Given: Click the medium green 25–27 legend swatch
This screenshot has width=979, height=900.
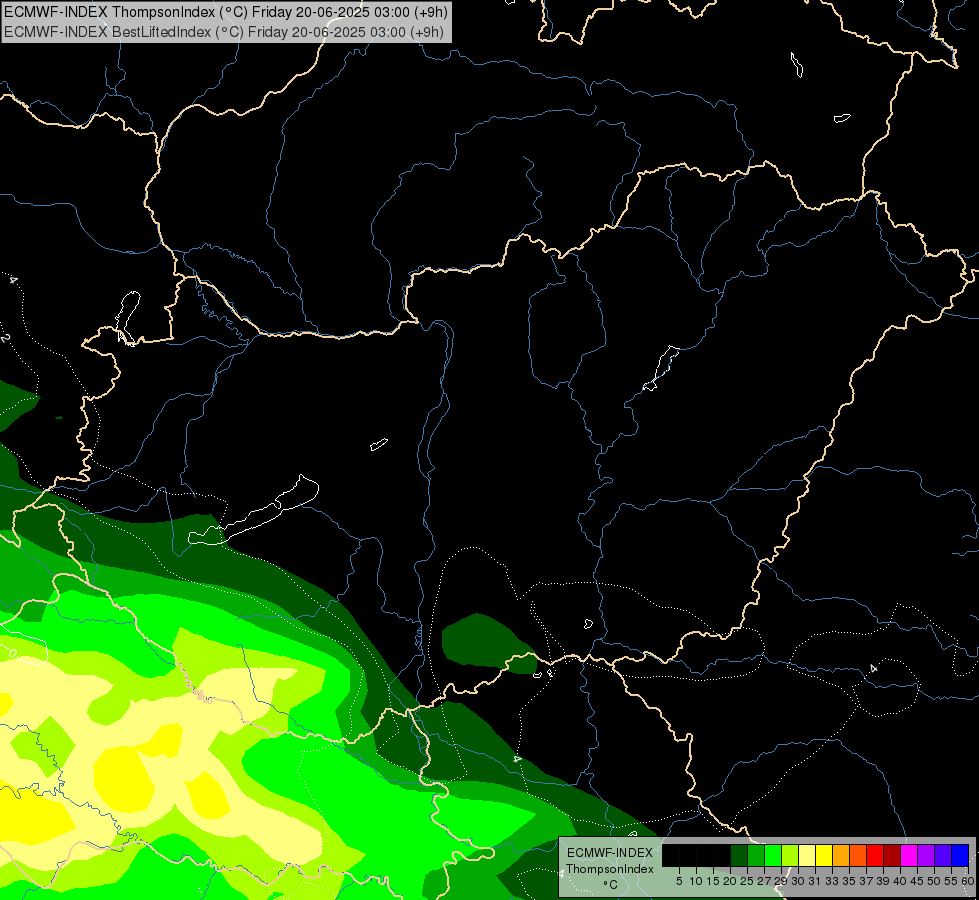Looking at the screenshot, I should [755, 855].
